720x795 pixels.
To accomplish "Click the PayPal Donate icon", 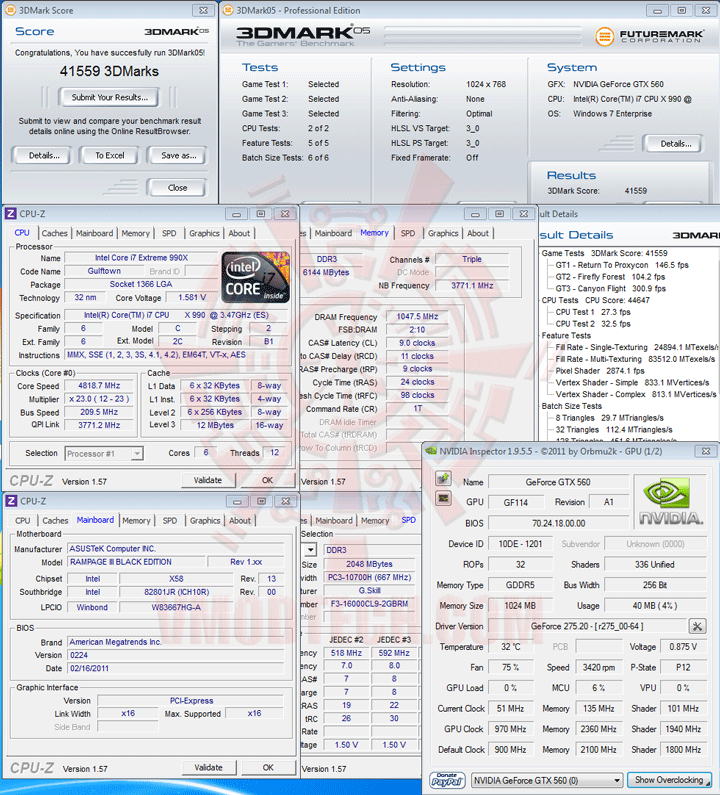I will 447,780.
